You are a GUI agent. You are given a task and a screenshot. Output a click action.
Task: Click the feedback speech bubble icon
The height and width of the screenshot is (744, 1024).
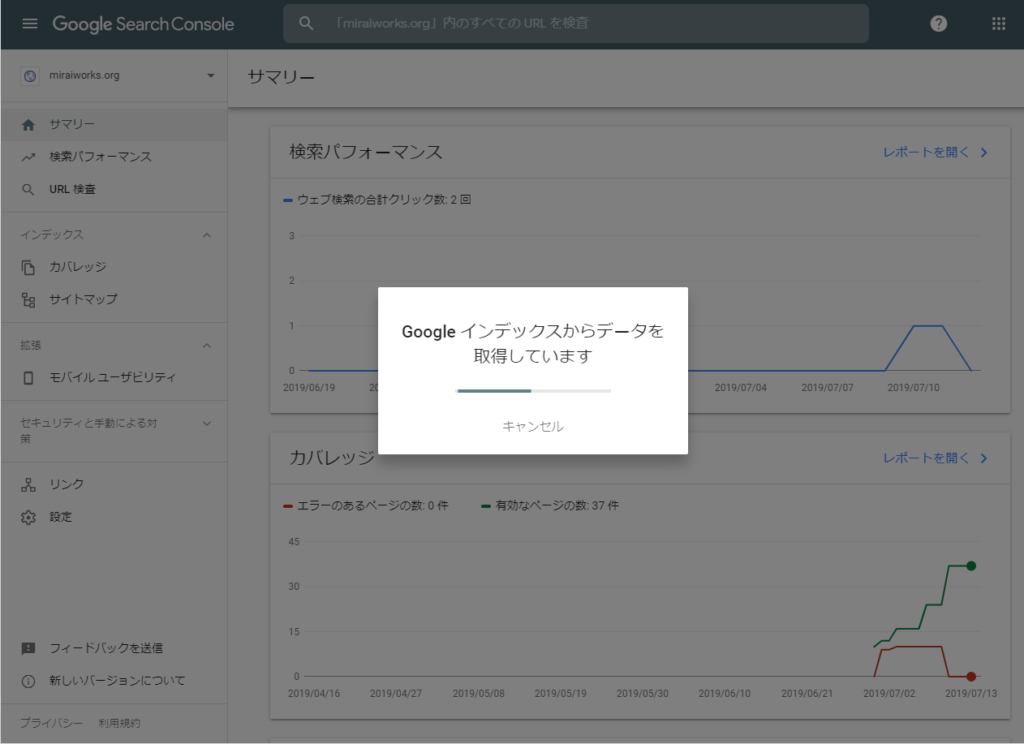(28, 648)
